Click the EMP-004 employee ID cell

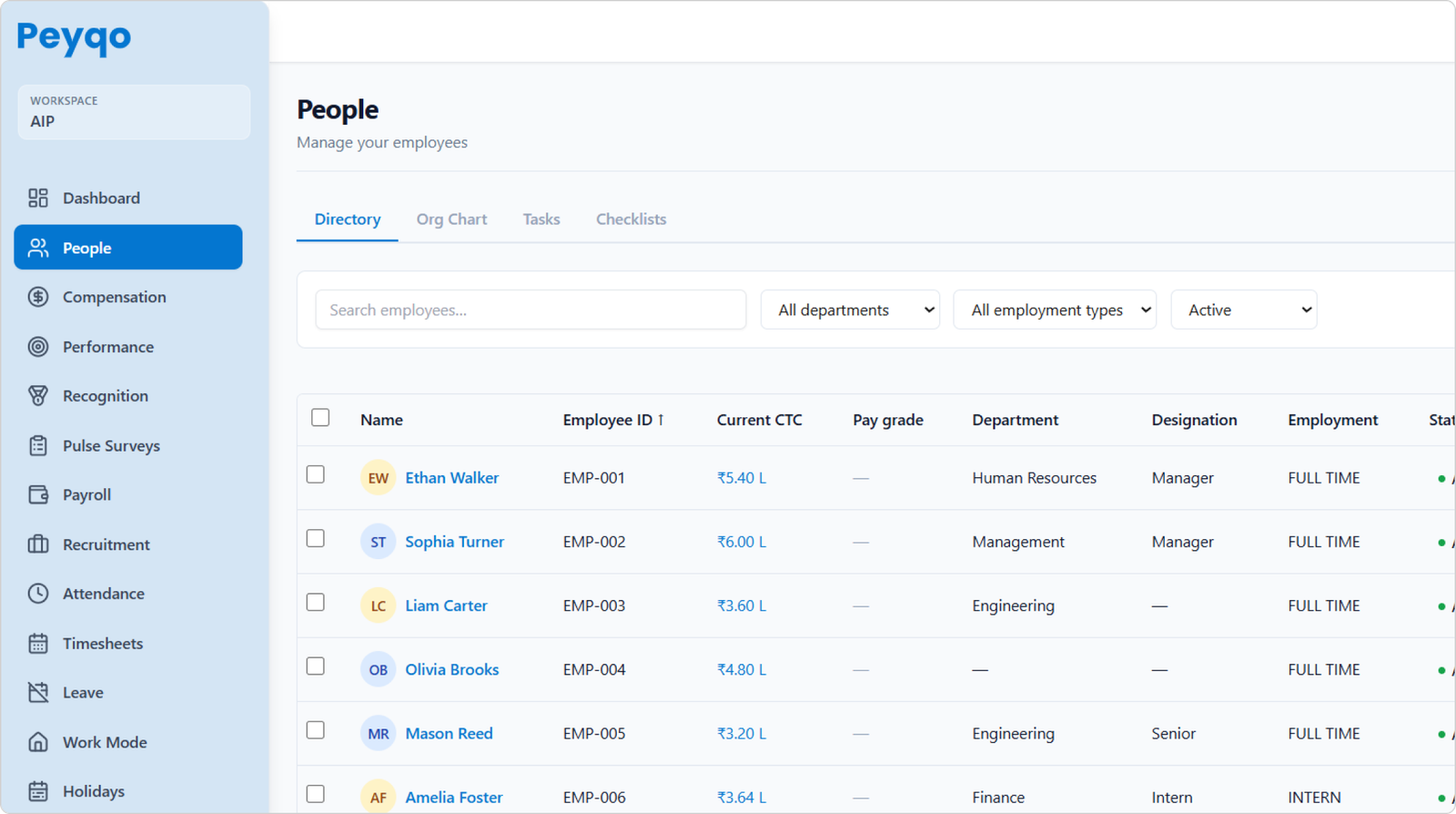(594, 669)
